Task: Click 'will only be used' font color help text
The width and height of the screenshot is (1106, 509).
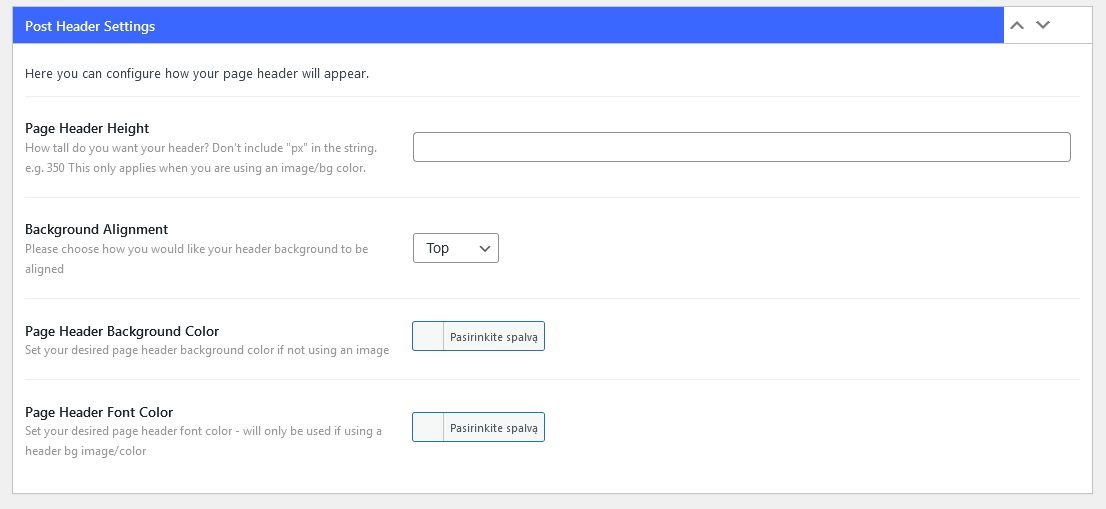Action: pos(204,441)
